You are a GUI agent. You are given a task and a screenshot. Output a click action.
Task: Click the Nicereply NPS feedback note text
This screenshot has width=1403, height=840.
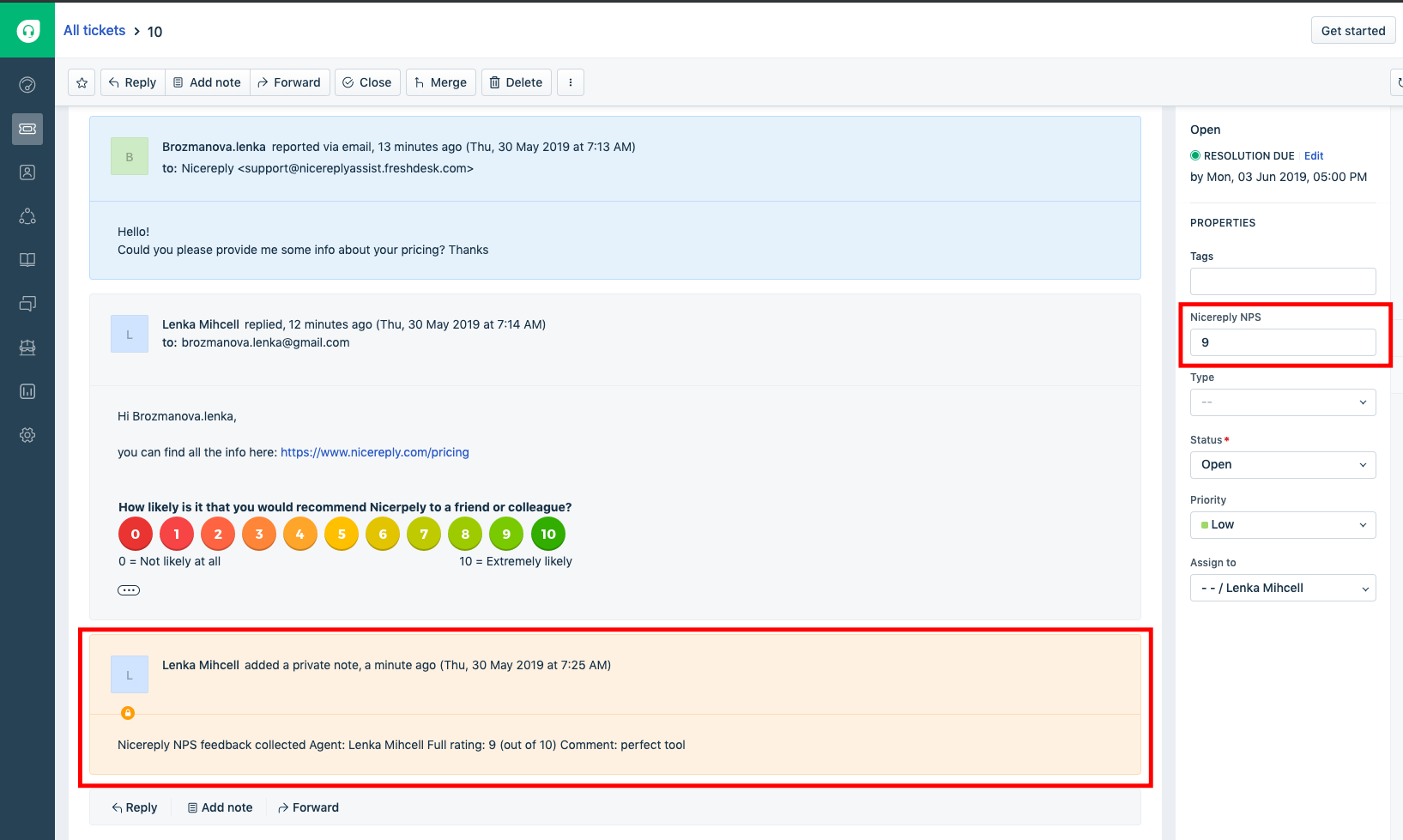402,745
